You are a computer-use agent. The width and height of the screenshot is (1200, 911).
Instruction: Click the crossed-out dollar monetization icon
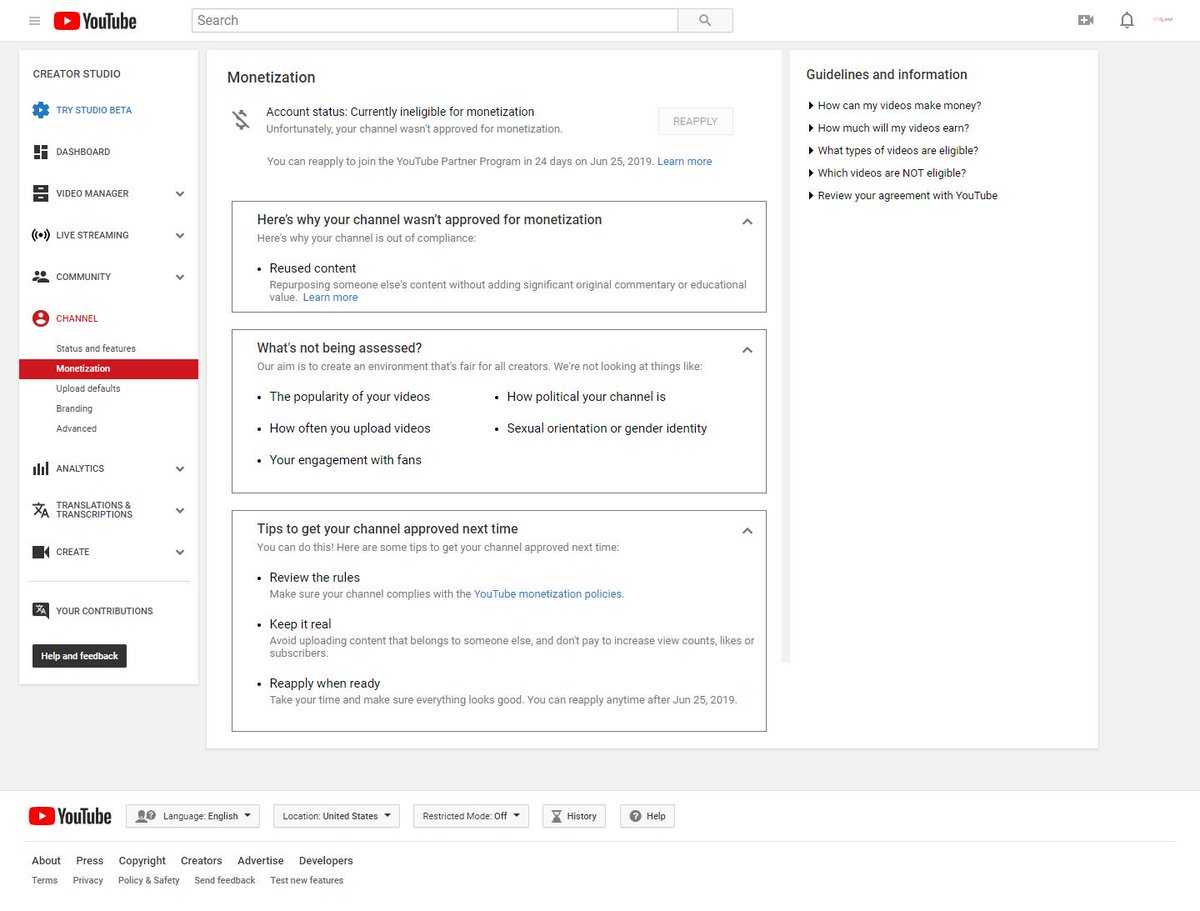click(x=241, y=120)
